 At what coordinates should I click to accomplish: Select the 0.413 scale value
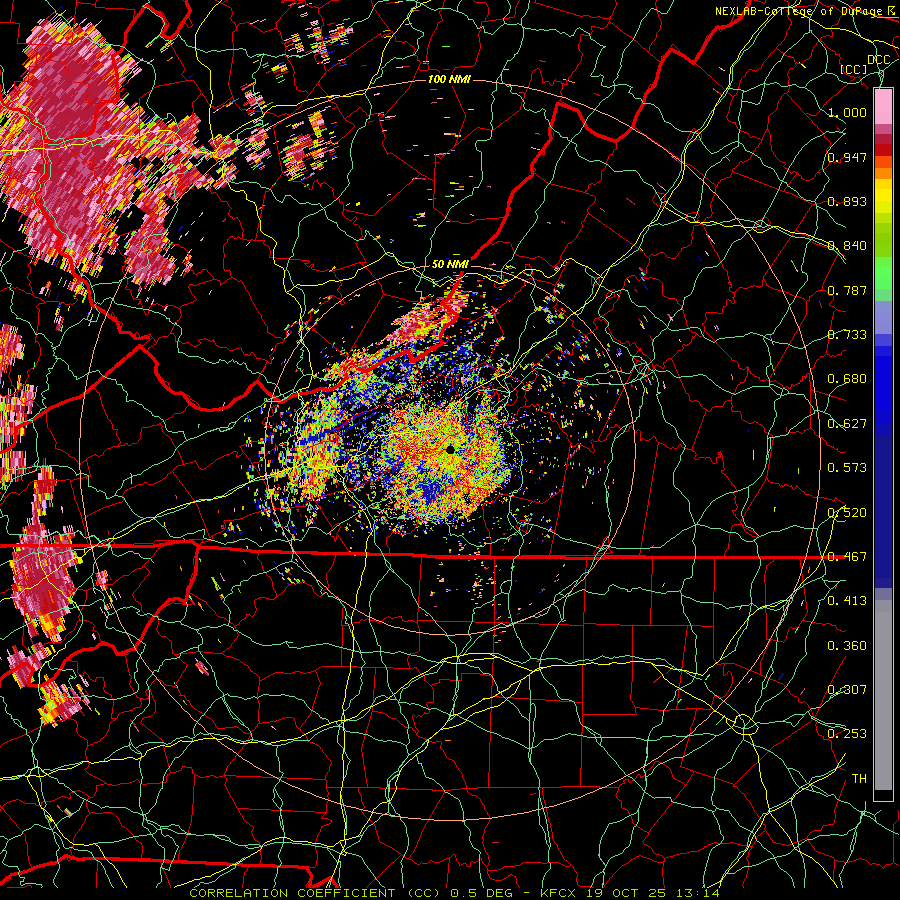[847, 601]
